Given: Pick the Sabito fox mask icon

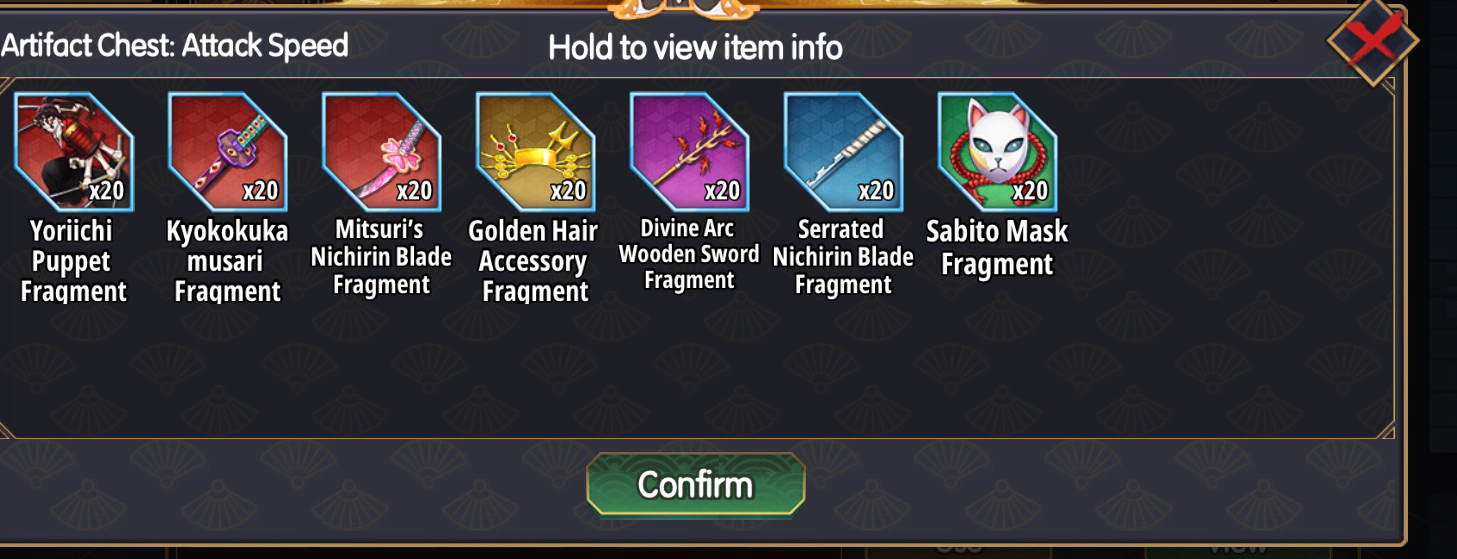Looking at the screenshot, I should click(x=998, y=152).
